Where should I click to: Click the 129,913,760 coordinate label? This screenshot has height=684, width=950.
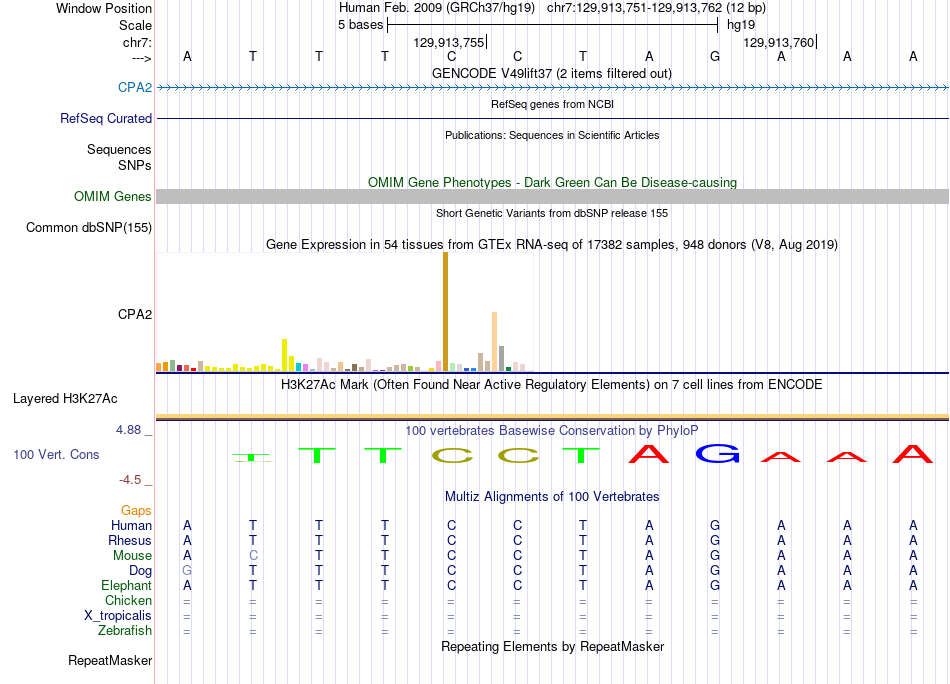click(779, 42)
